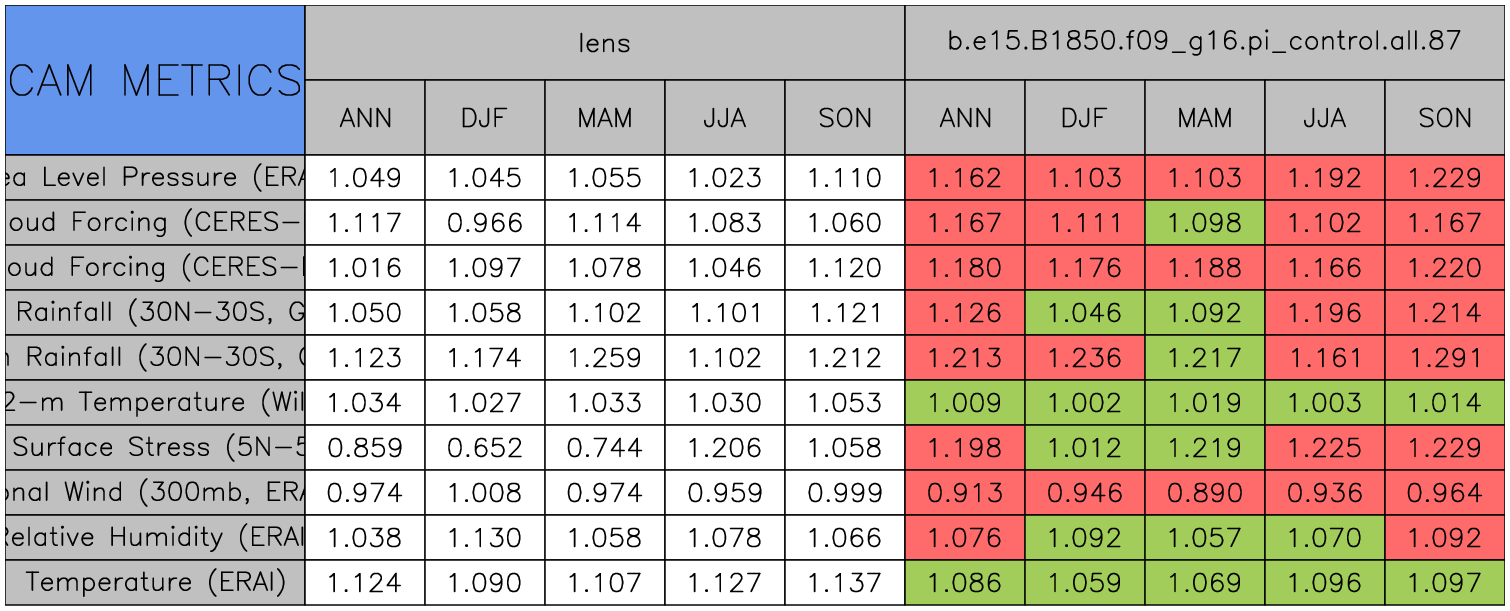The height and width of the screenshot is (611, 1510).
Task: Select the green cell showing 1.098
Action: (x=1205, y=222)
